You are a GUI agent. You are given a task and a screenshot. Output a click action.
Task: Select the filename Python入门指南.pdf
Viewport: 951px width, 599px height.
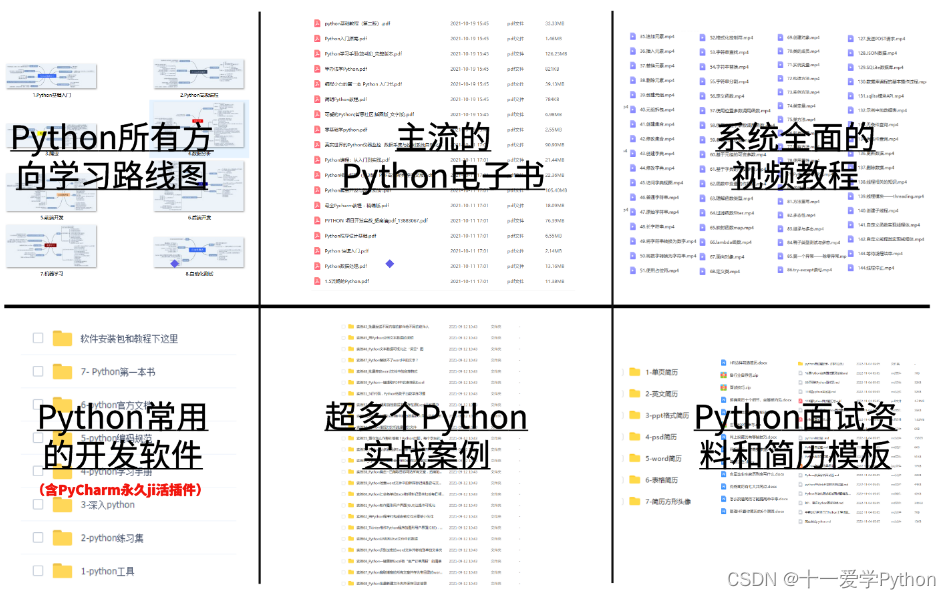point(346,38)
